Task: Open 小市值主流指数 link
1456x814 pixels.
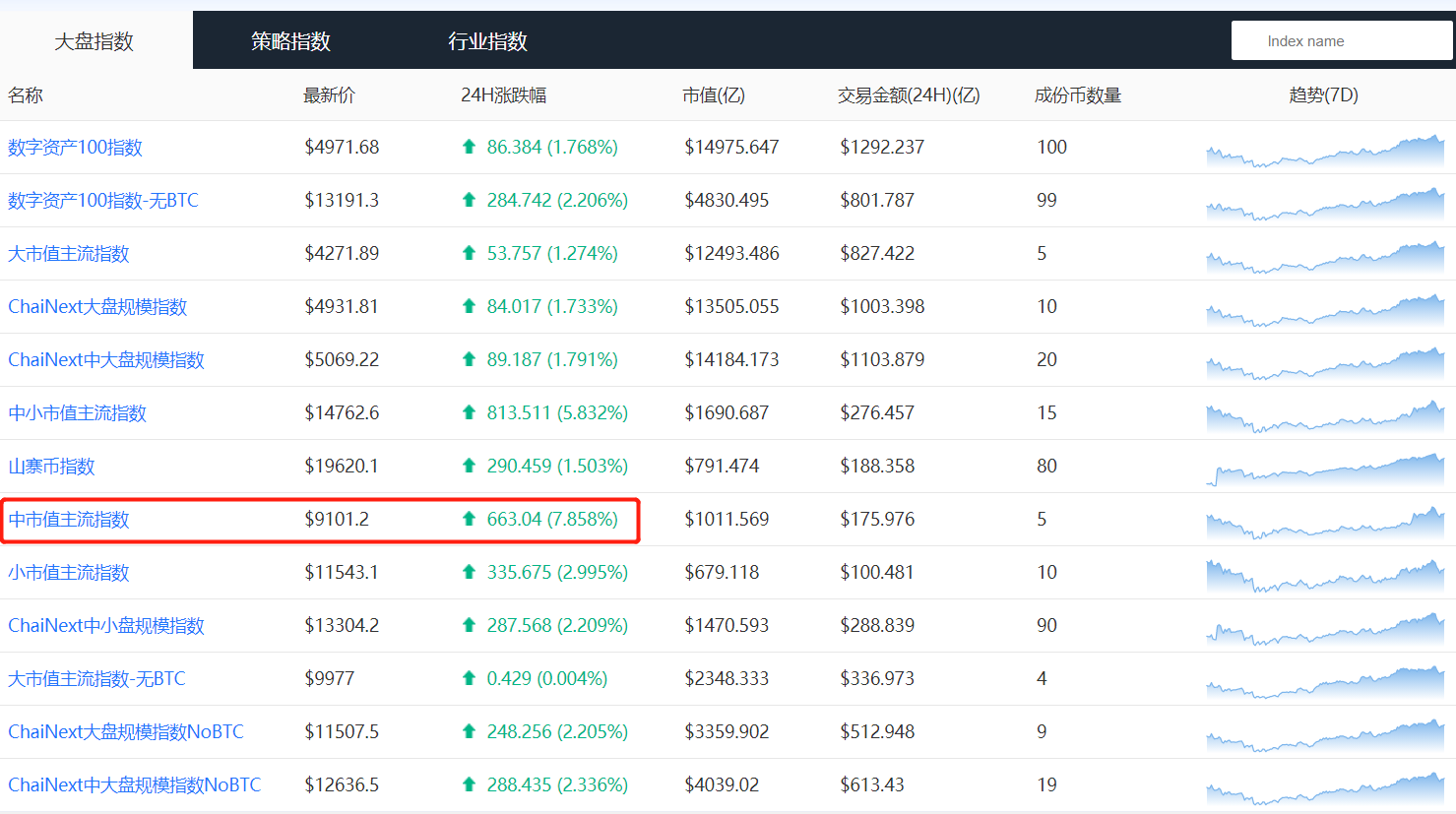Action: pyautogui.click(x=69, y=573)
